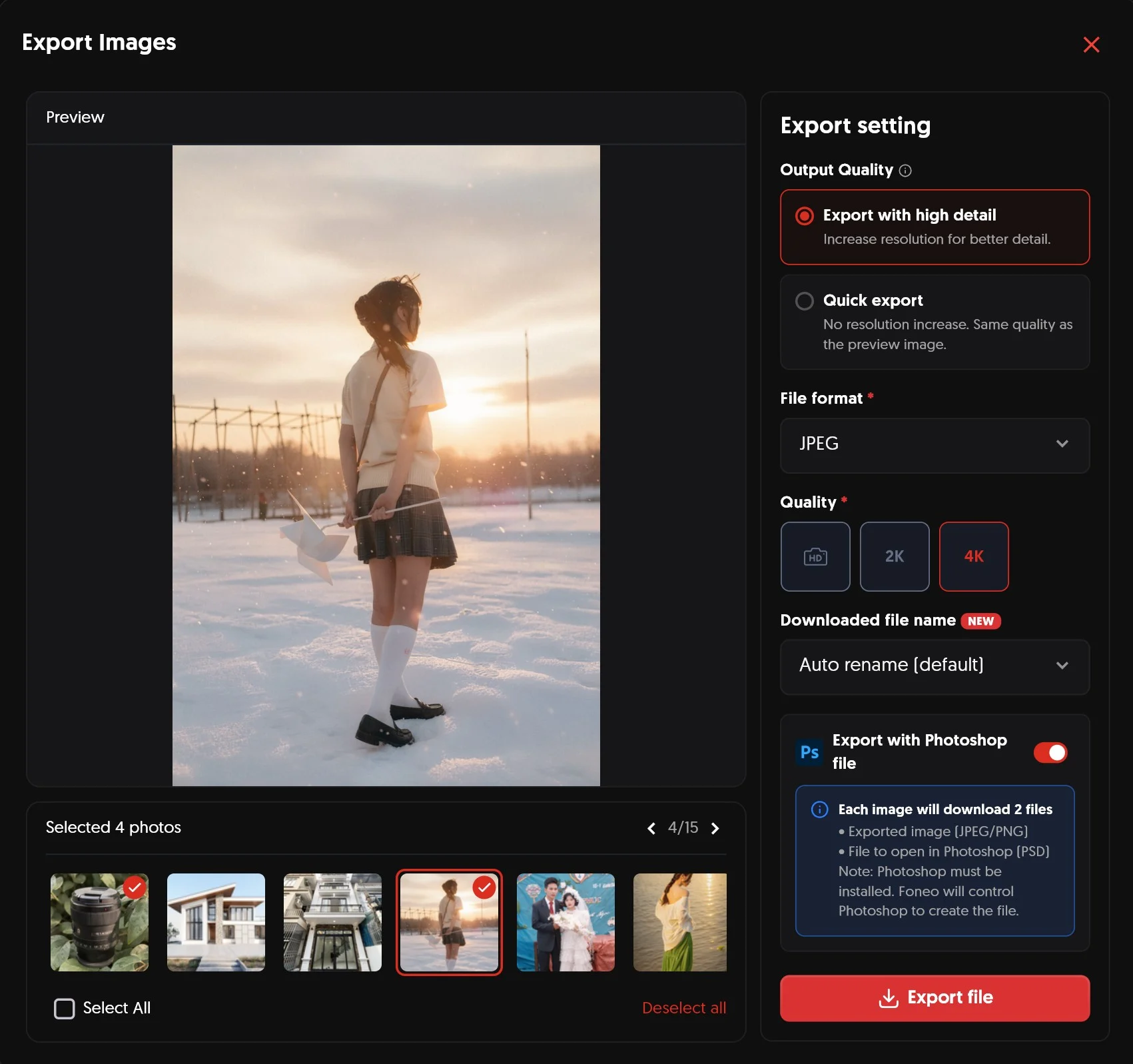Screen dimensions: 1133x1064
Task: Click the NEW badge beside Downloaded file name
Action: 980,621
